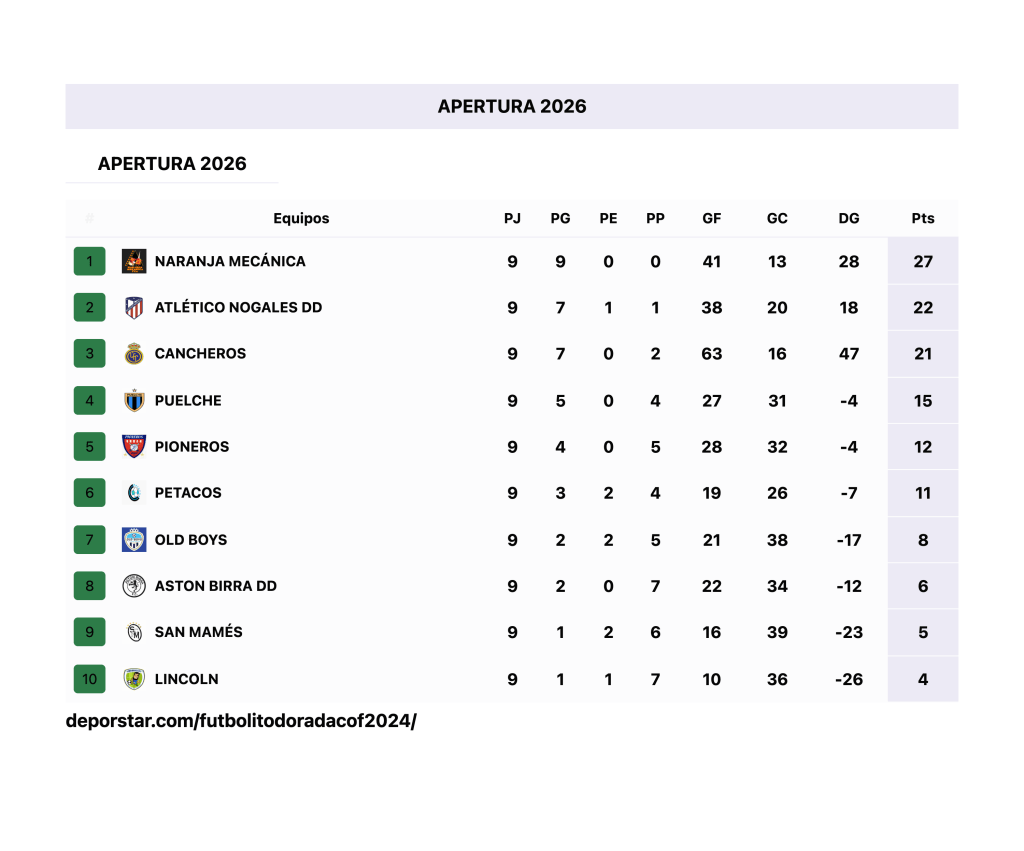The height and width of the screenshot is (851, 1024).
Task: Click the green position badge number 10
Action: click(89, 679)
